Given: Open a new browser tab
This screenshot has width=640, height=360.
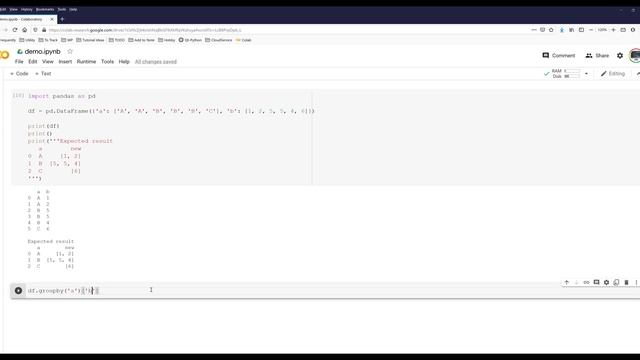Looking at the screenshot, I should 62,19.
